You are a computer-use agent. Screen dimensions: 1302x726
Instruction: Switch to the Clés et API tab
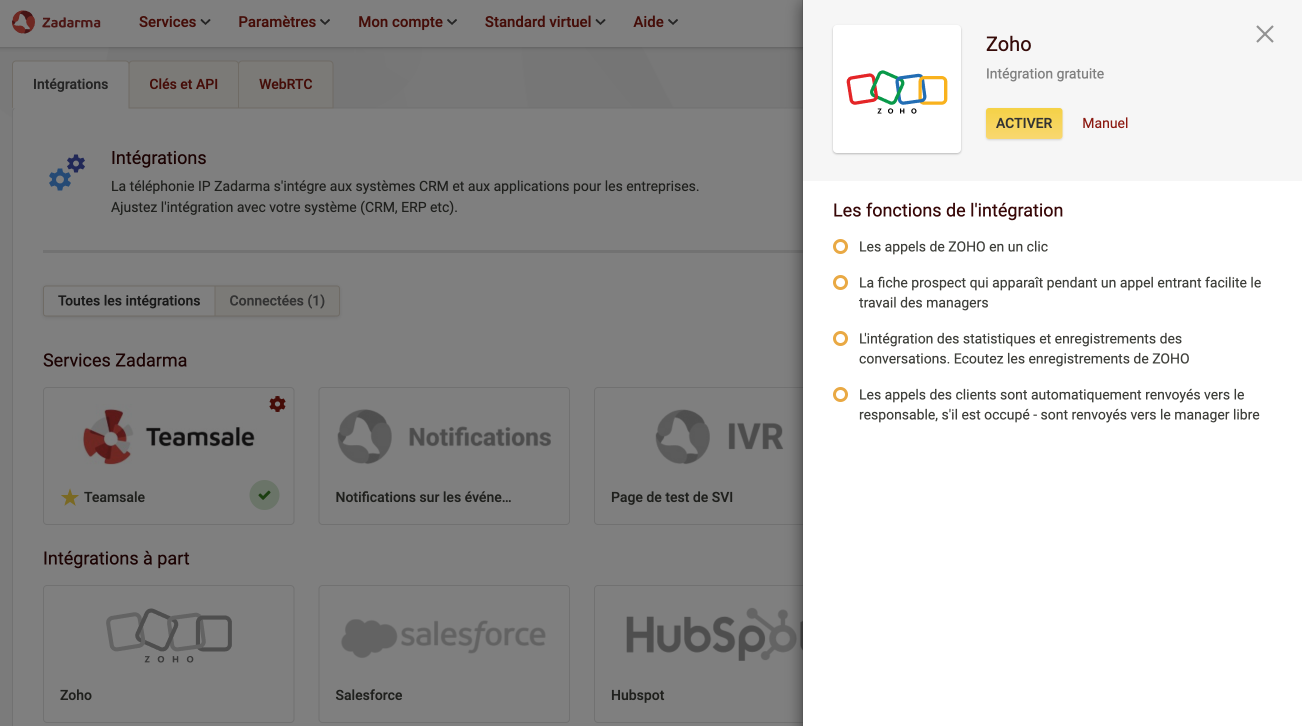[184, 84]
